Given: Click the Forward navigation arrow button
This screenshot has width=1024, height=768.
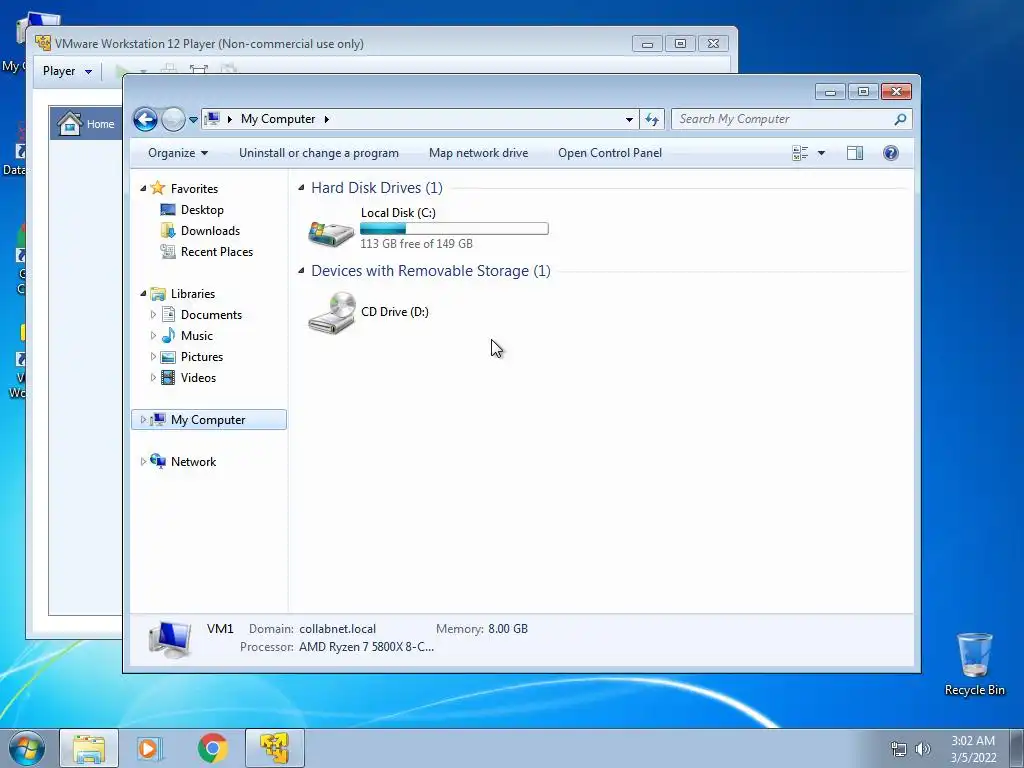Looking at the screenshot, I should [x=173, y=119].
